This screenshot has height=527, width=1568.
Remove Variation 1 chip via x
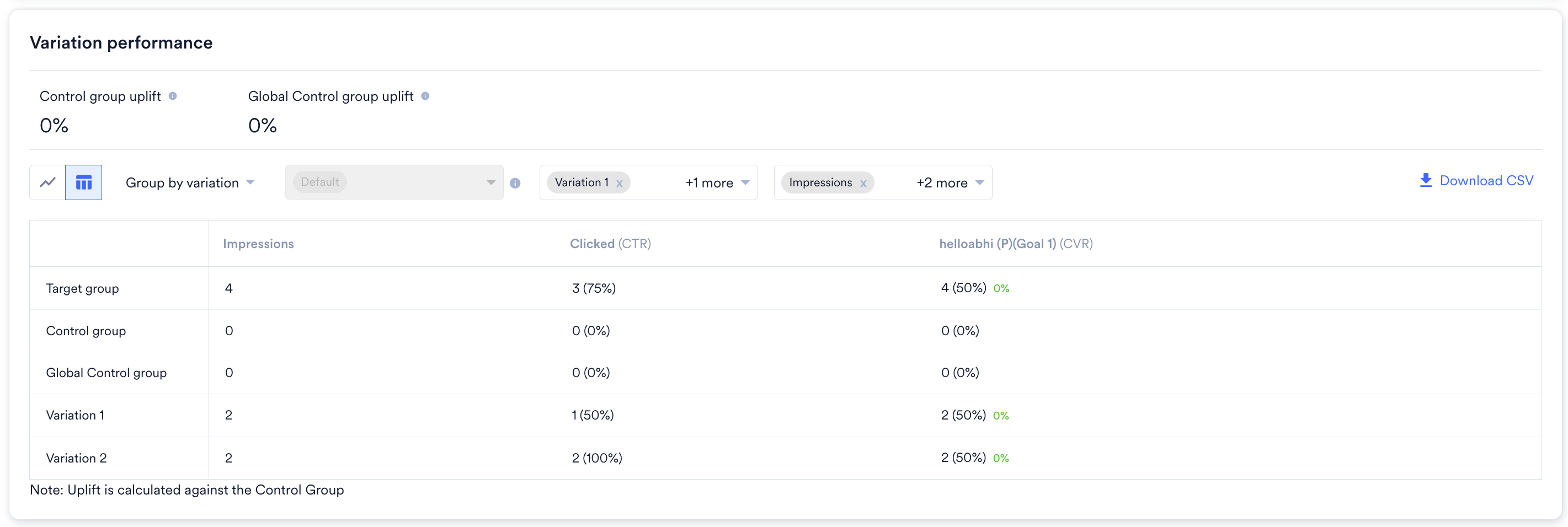pyautogui.click(x=619, y=184)
